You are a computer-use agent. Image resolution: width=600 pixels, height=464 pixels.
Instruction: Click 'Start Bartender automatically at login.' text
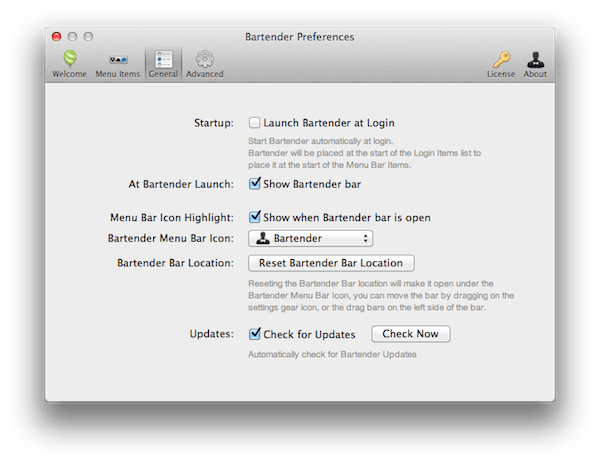click(x=321, y=141)
